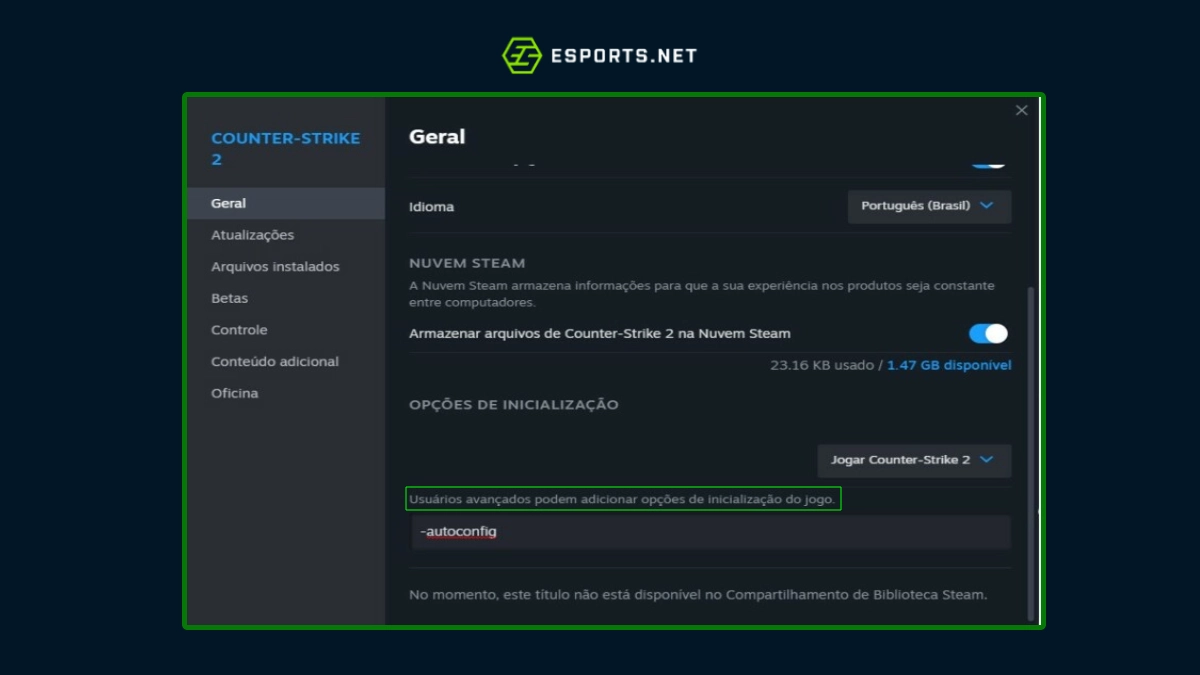Image resolution: width=1200 pixels, height=675 pixels.
Task: Switch to Atualizações in sidebar
Action: coord(252,235)
